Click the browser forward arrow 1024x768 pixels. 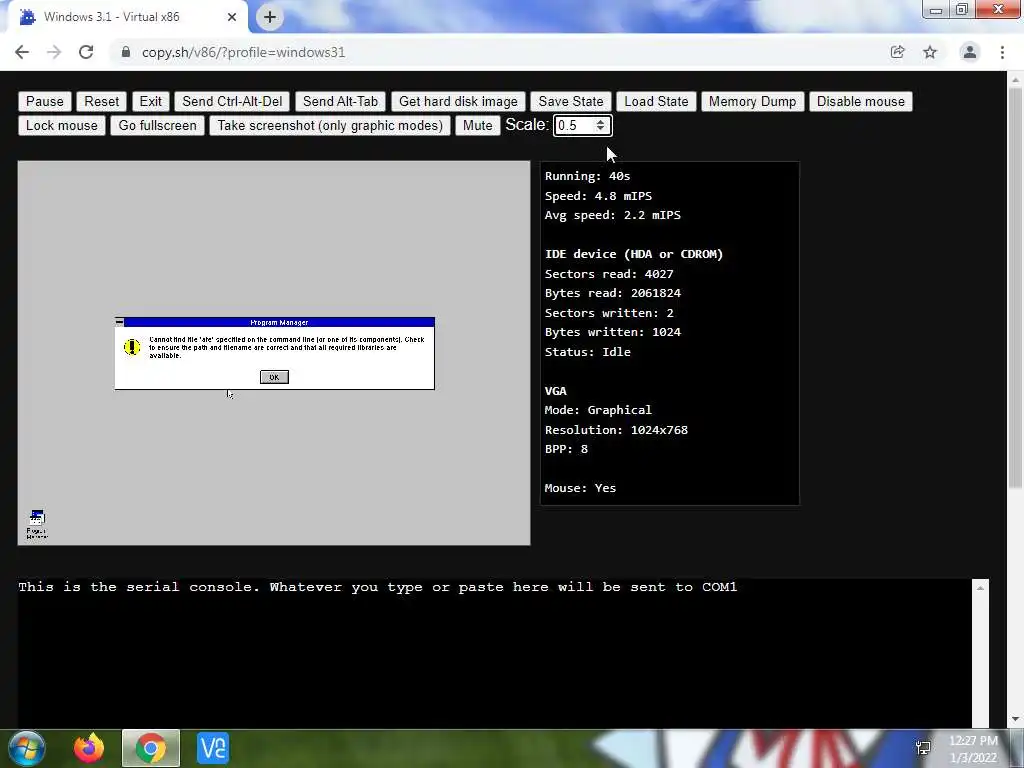click(54, 52)
